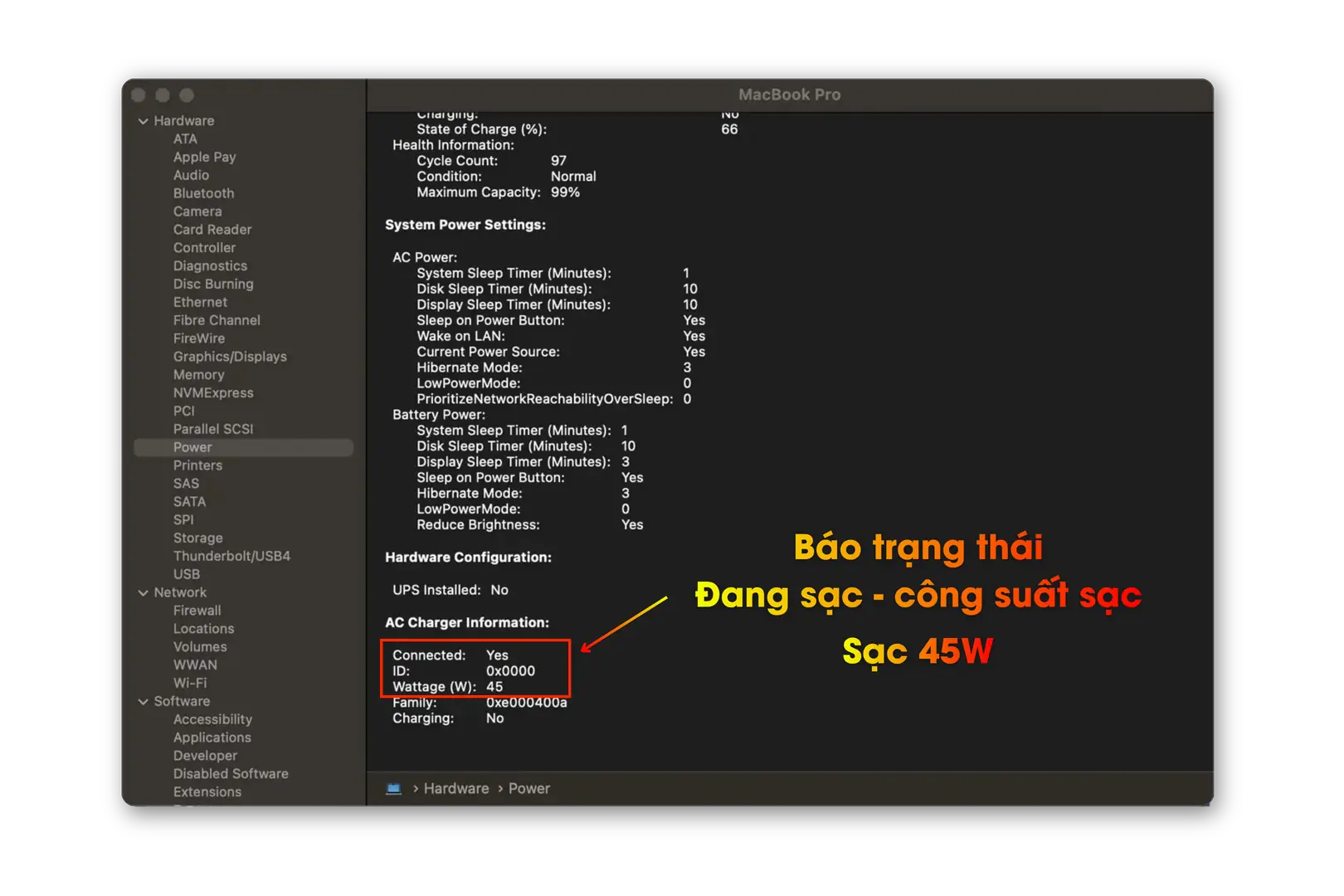Open the Bluetooth sidebar item
Image resolution: width=1344 pixels, height=896 pixels.
(203, 193)
